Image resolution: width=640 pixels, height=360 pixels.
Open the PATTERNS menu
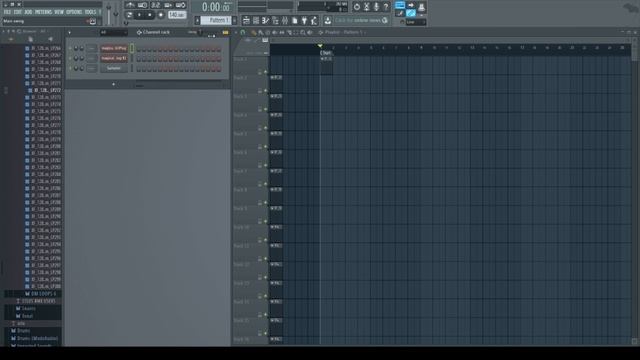click(x=43, y=12)
